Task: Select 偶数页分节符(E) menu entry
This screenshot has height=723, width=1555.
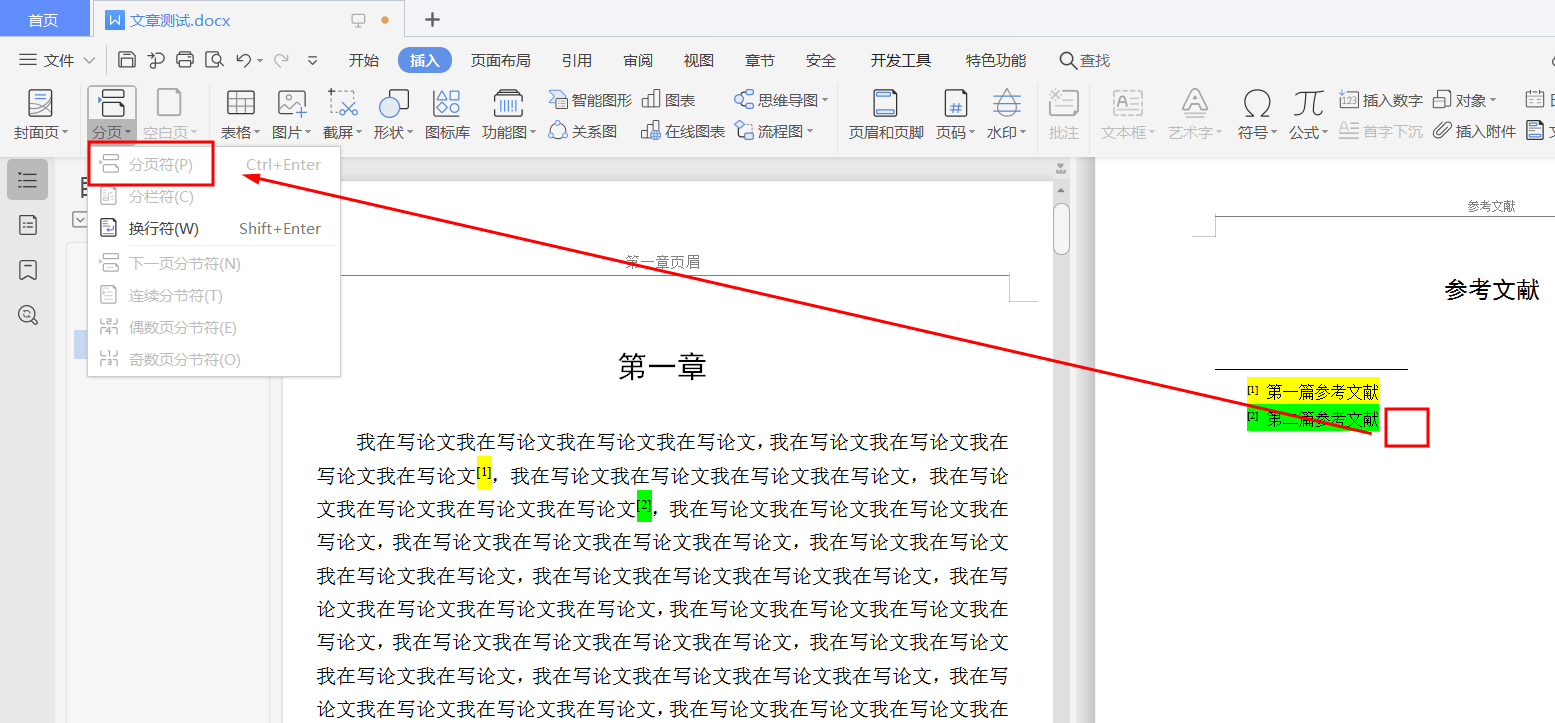Action: pyautogui.click(x=214, y=328)
